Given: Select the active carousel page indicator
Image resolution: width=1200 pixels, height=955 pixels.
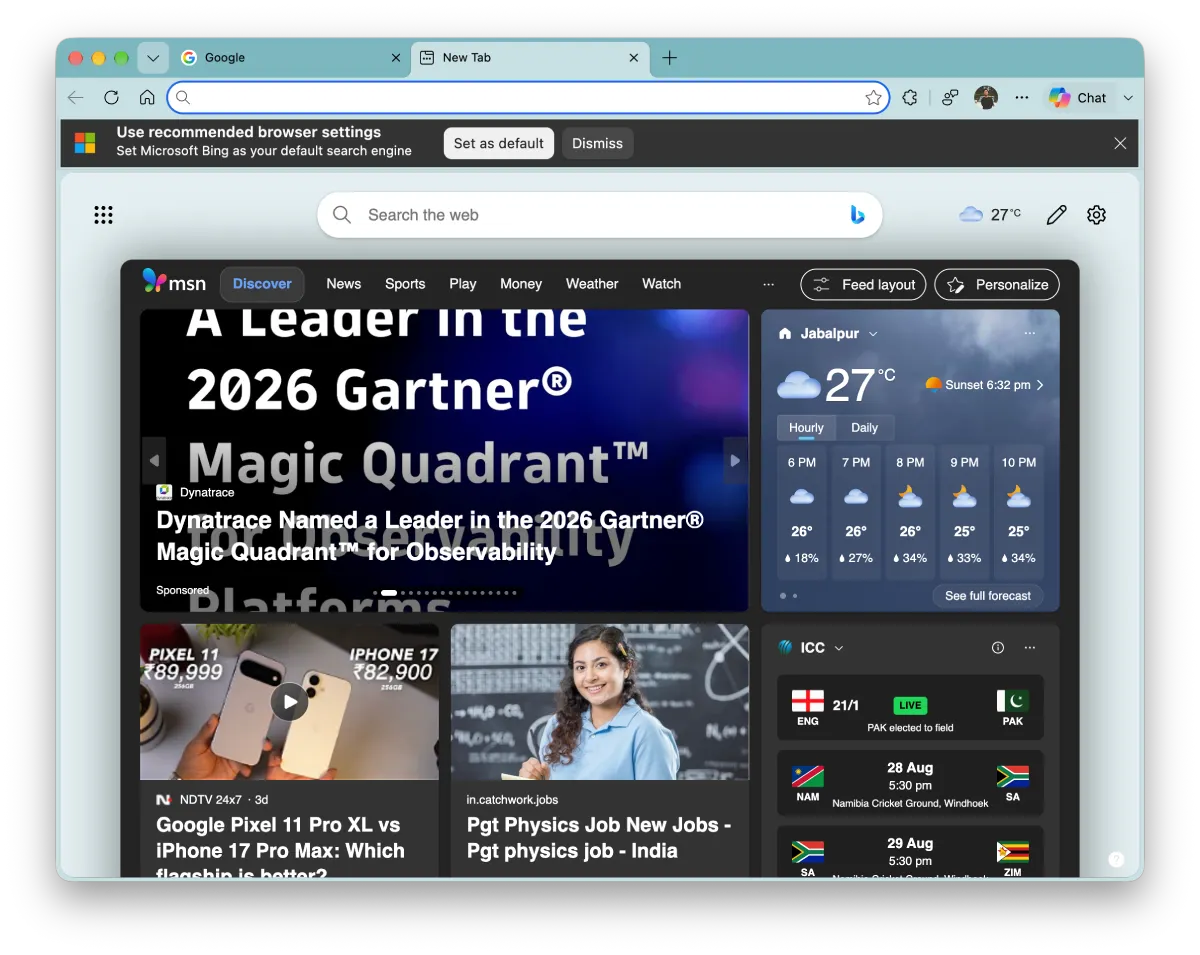Looking at the screenshot, I should [389, 593].
